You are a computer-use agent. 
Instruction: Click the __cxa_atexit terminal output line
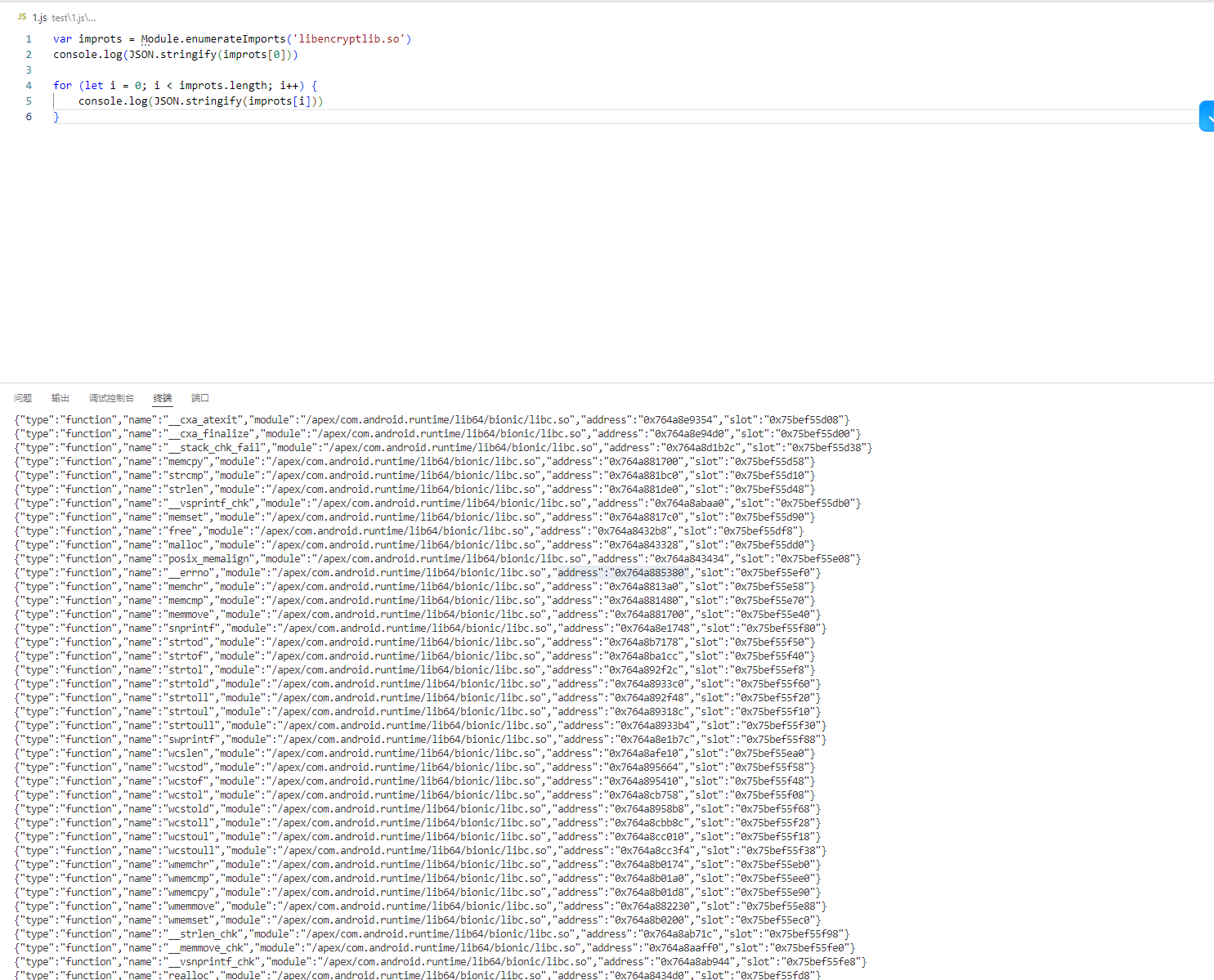pos(432,420)
